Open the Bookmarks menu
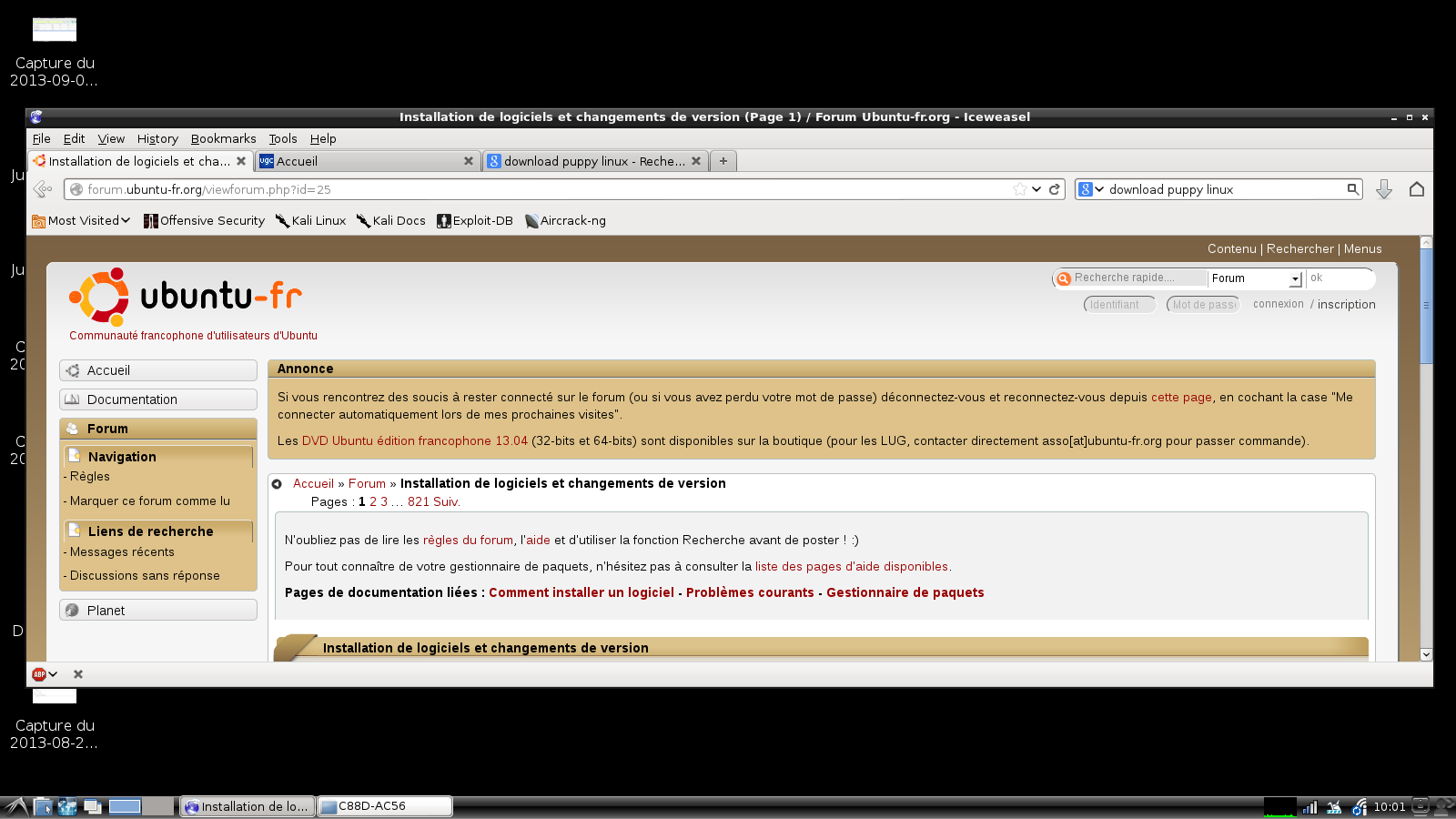The image size is (1456, 819). coord(223,139)
